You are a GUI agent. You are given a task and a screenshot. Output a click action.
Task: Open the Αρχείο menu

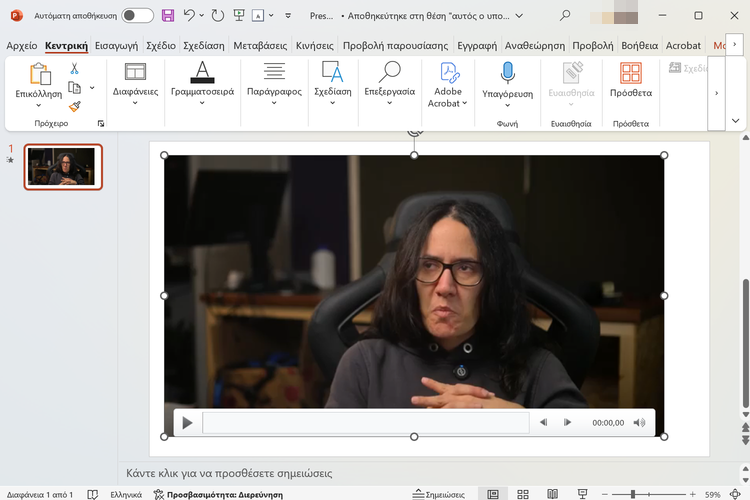[22, 45]
